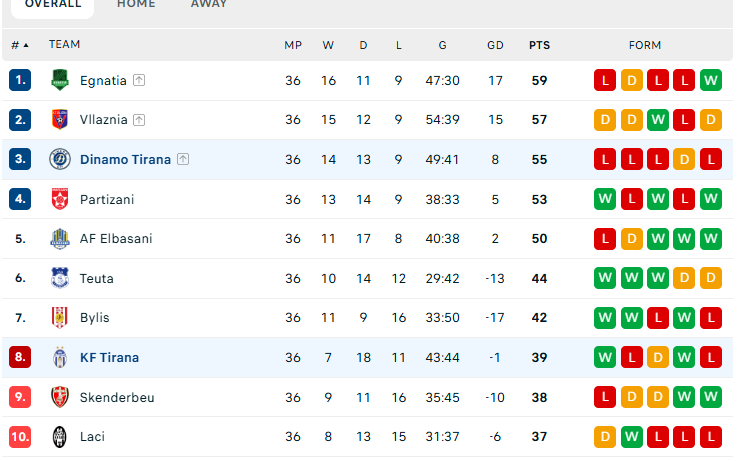Image resolution: width=745 pixels, height=461 pixels.
Task: Click the Bylis club logo
Action: tap(60, 318)
